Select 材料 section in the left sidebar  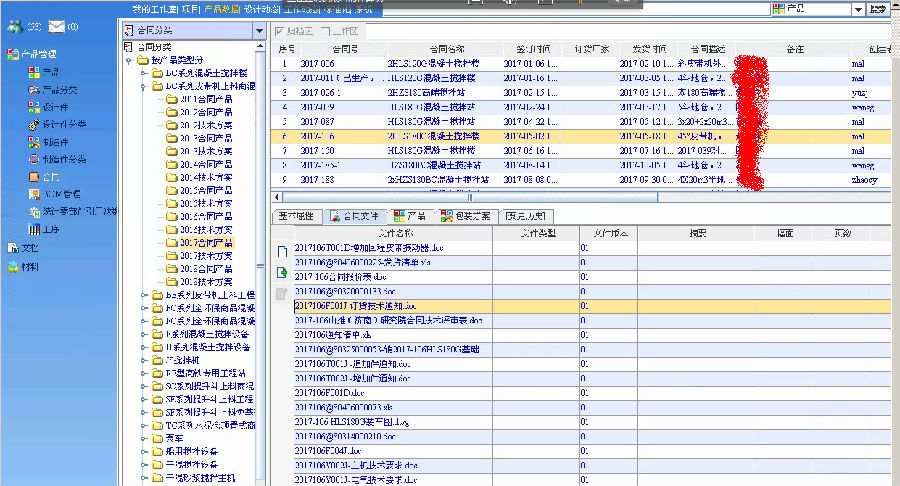coord(30,267)
